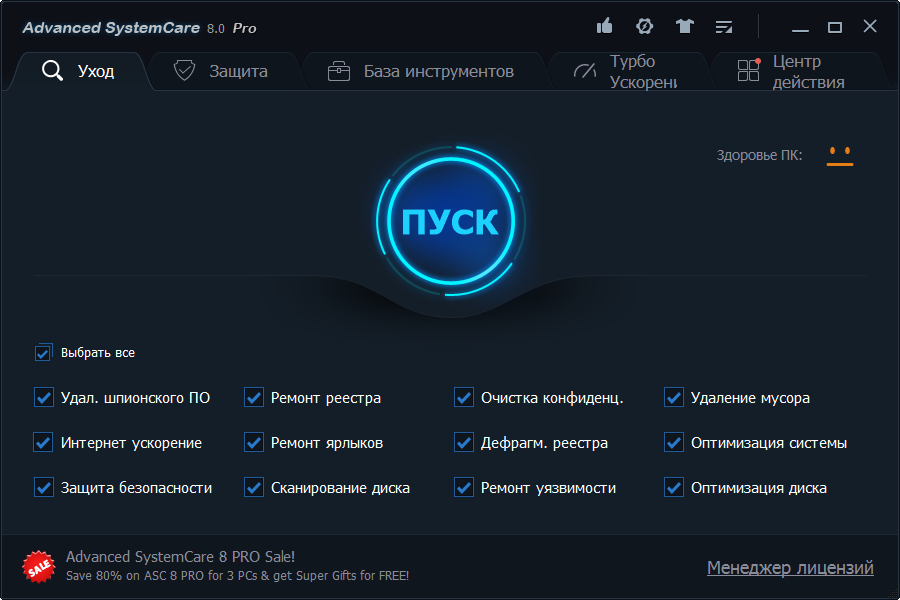
Task: Open the update refresh icon
Action: [x=645, y=26]
